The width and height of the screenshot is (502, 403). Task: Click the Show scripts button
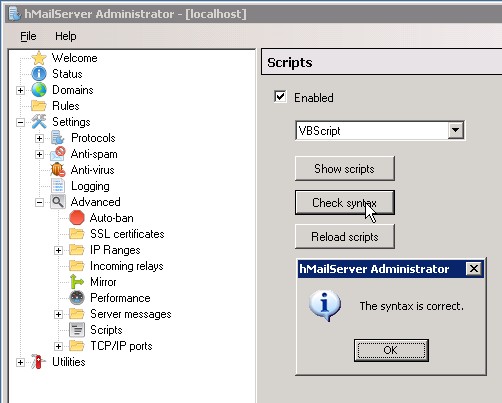coord(345,169)
